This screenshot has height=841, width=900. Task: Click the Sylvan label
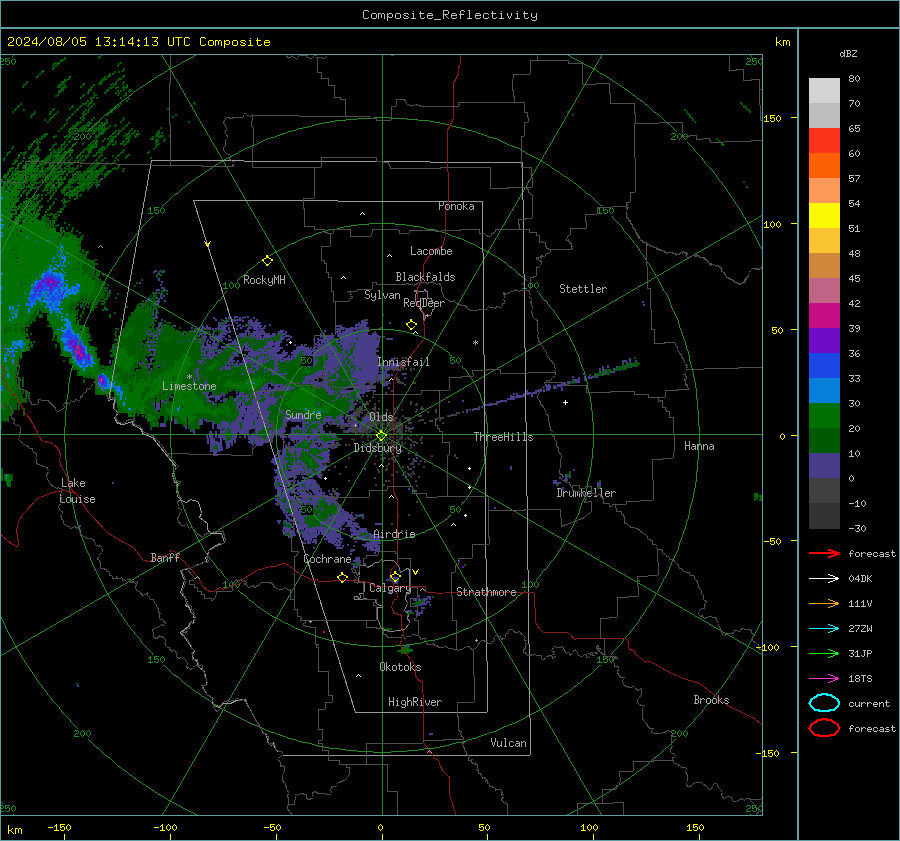point(382,295)
